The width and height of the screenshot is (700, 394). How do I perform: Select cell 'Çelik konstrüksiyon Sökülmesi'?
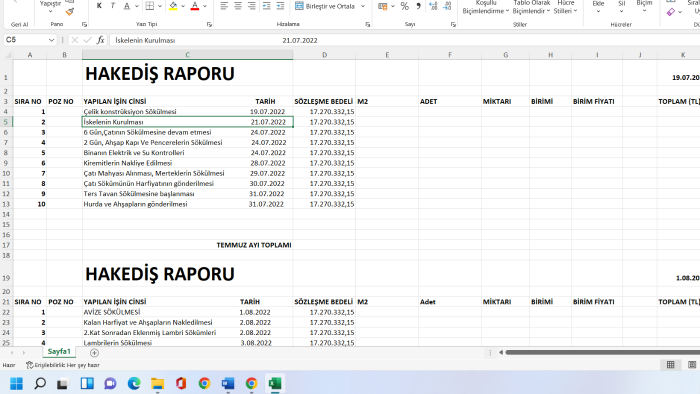click(x=188, y=112)
